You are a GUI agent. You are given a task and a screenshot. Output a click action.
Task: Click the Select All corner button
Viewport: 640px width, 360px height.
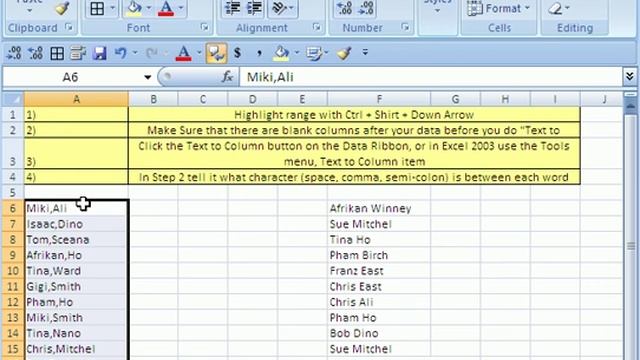(13, 99)
